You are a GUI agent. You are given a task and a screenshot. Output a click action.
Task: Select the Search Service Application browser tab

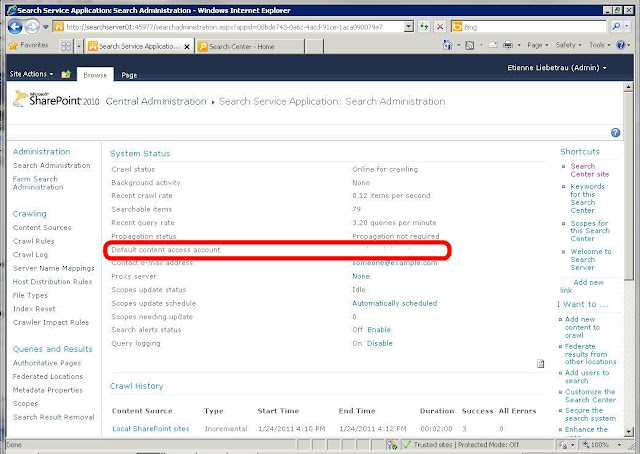[x=140, y=47]
